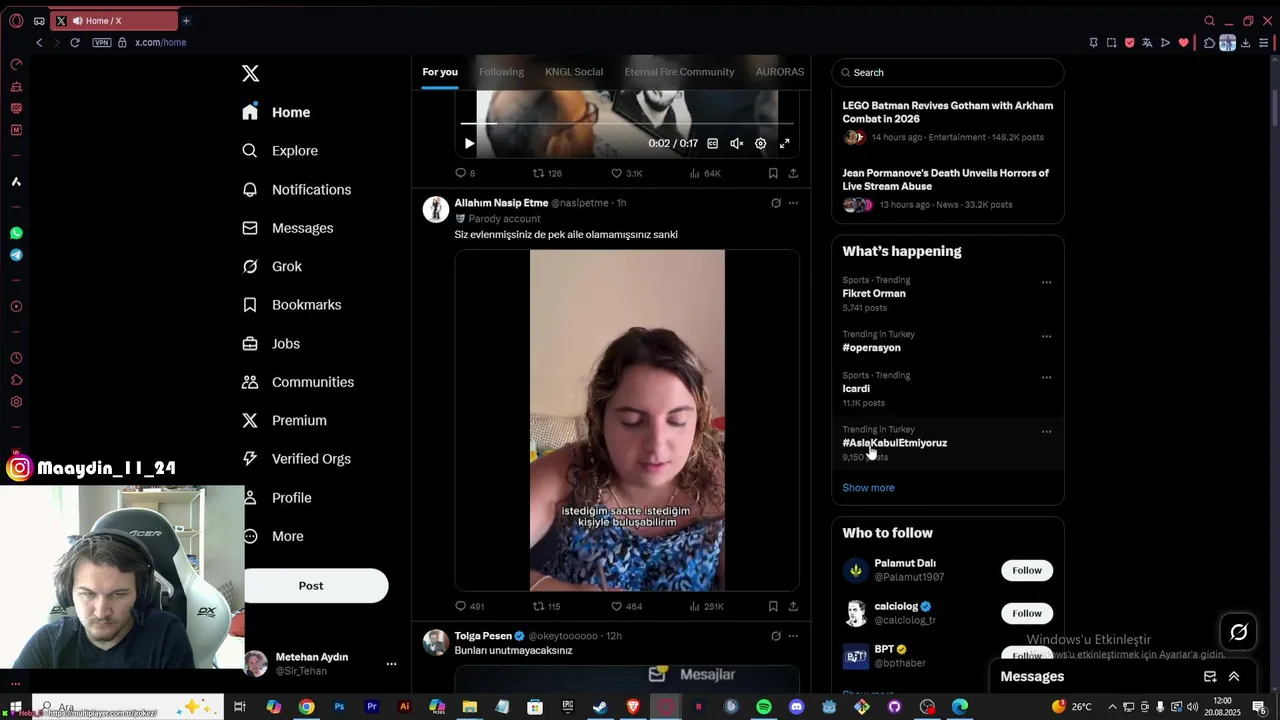Select the For you tab

point(440,72)
